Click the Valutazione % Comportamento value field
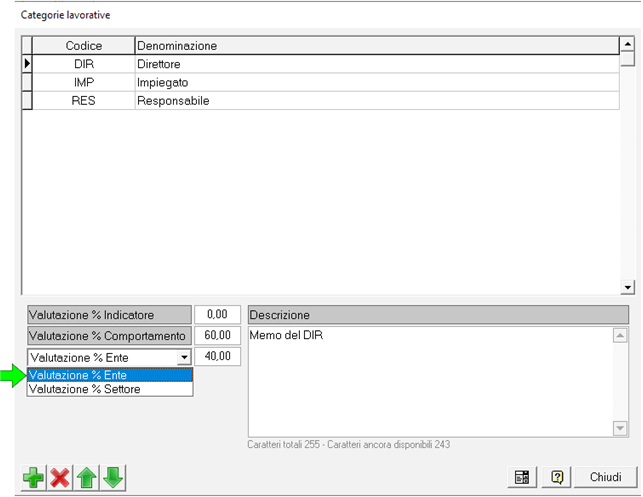 point(217,336)
